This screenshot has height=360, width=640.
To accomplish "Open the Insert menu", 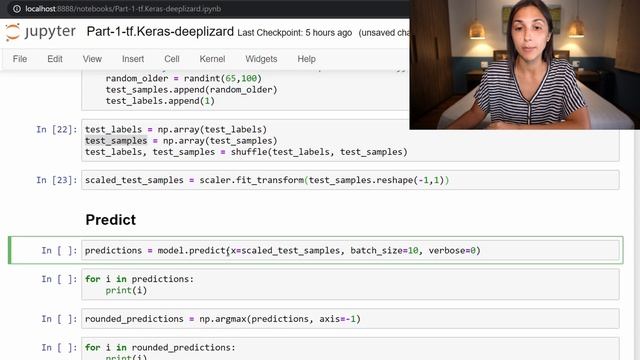I will [x=133, y=59].
